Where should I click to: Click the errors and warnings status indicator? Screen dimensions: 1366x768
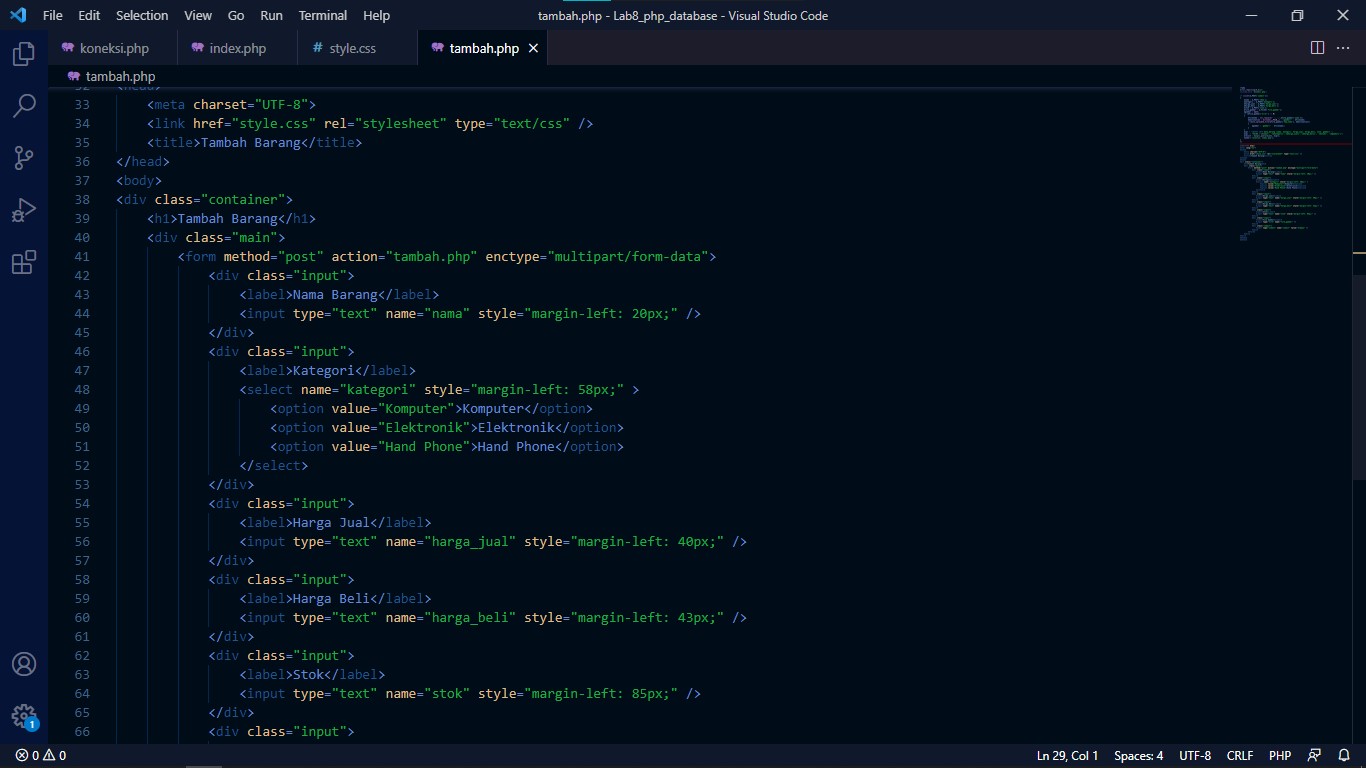[41, 756]
